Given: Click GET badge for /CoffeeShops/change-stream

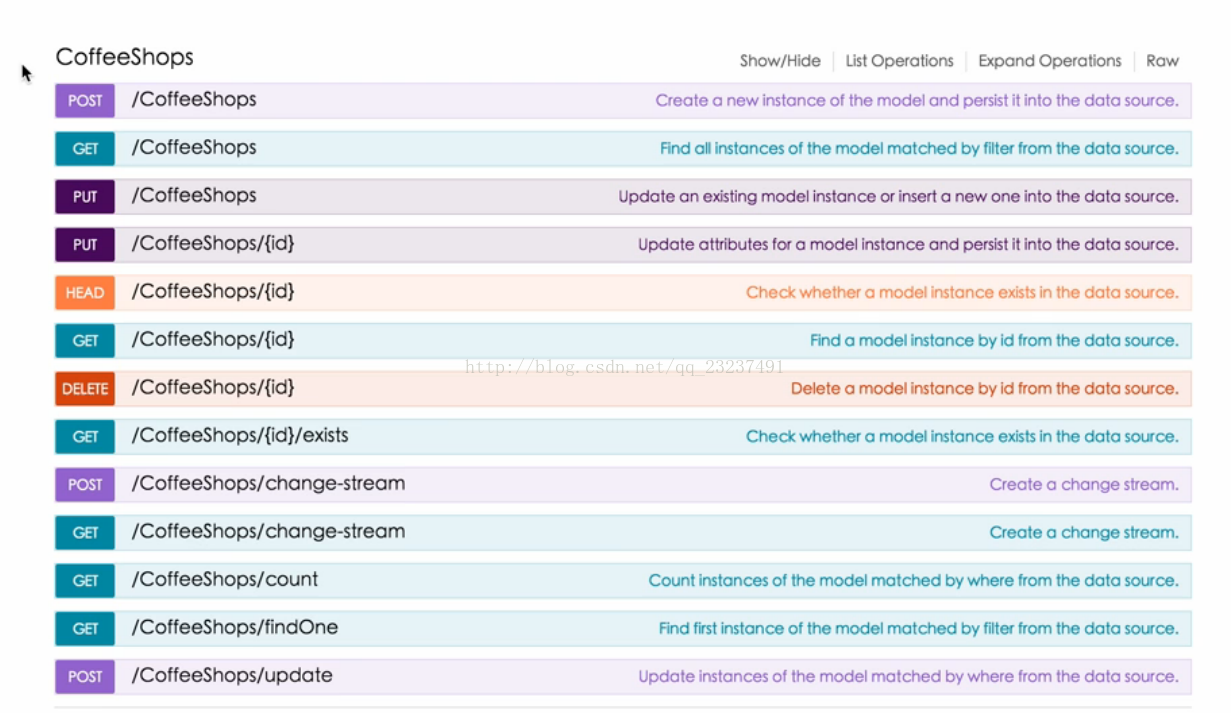Looking at the screenshot, I should click(85, 532).
